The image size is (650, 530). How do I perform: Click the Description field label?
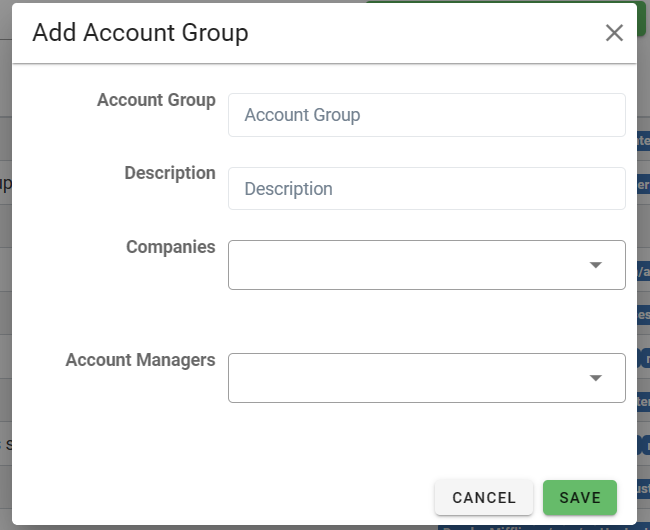click(170, 173)
